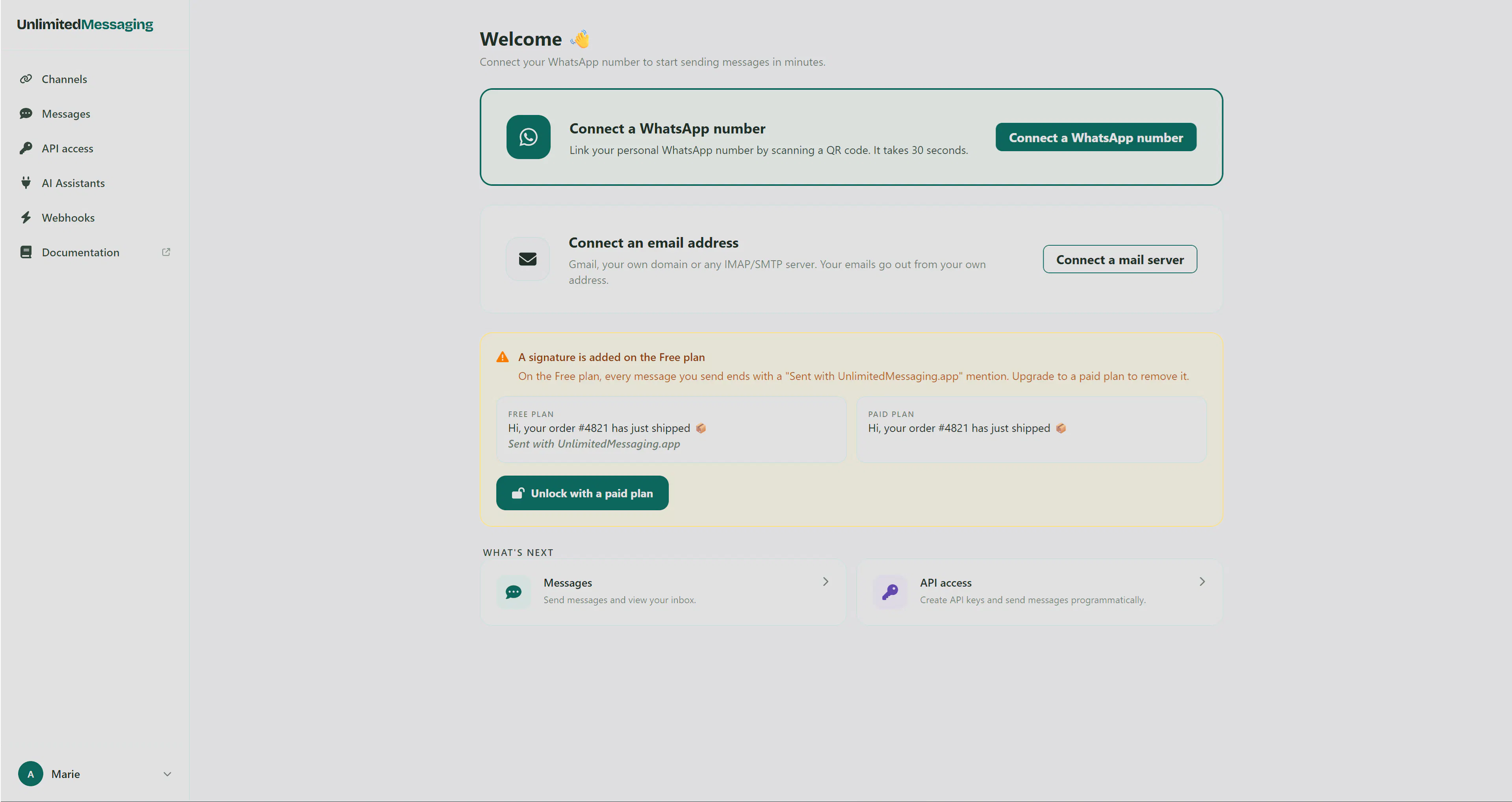Click the chevron arrow on Messages card
Screen dimensions: 1512x802
tap(825, 582)
